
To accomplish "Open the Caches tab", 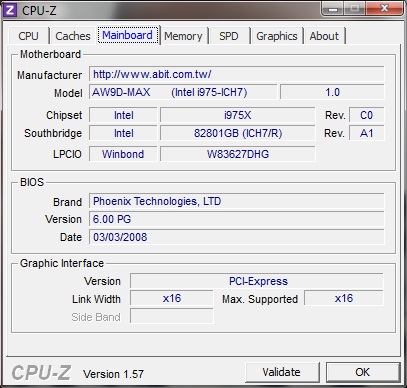I will pyautogui.click(x=73, y=36).
